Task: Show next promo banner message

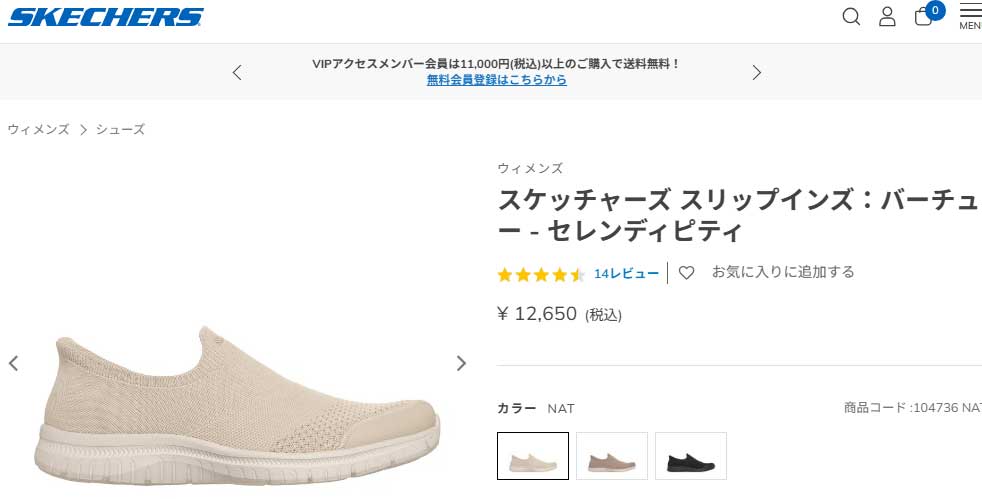Action: click(757, 73)
